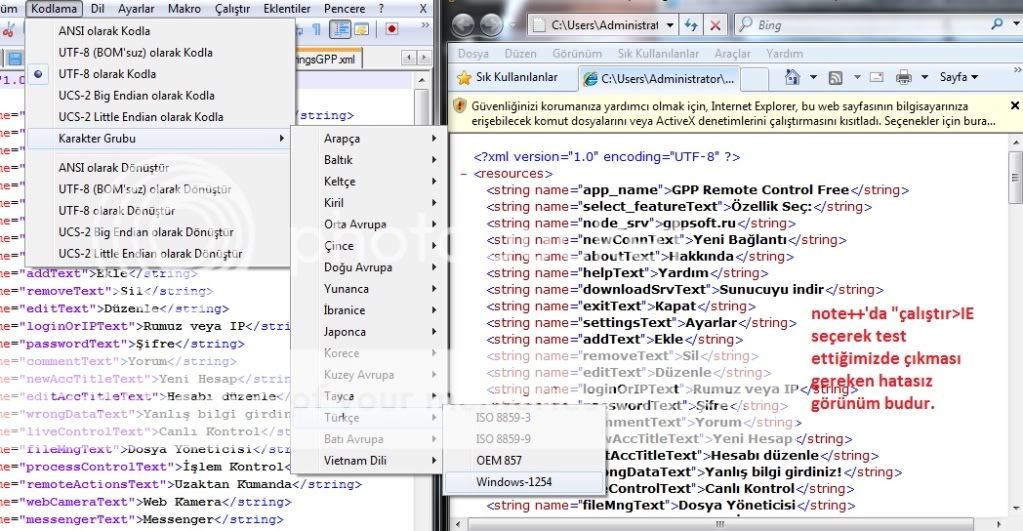Click the printer icon in IE toolbar
This screenshot has width=1023, height=531.
904,77
